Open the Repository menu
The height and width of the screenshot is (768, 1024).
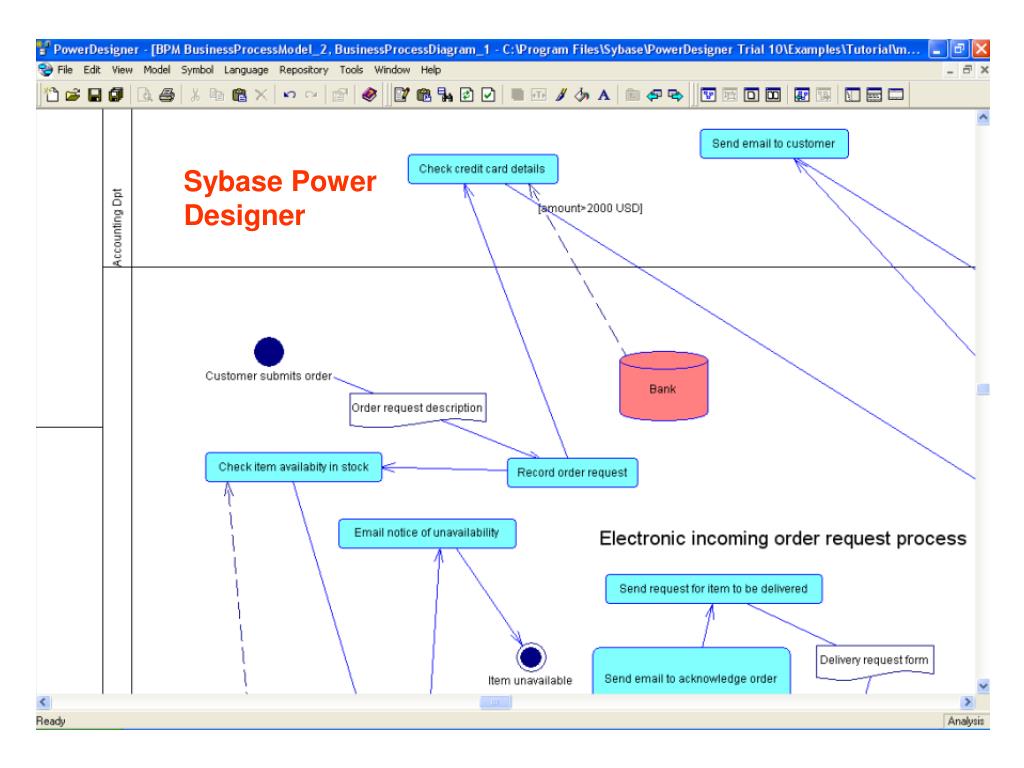(304, 70)
